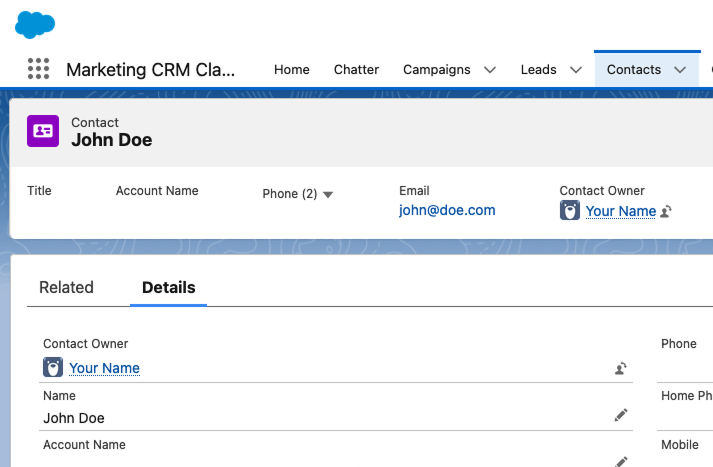Open the Chatter tab
This screenshot has height=467, width=713.
click(356, 70)
